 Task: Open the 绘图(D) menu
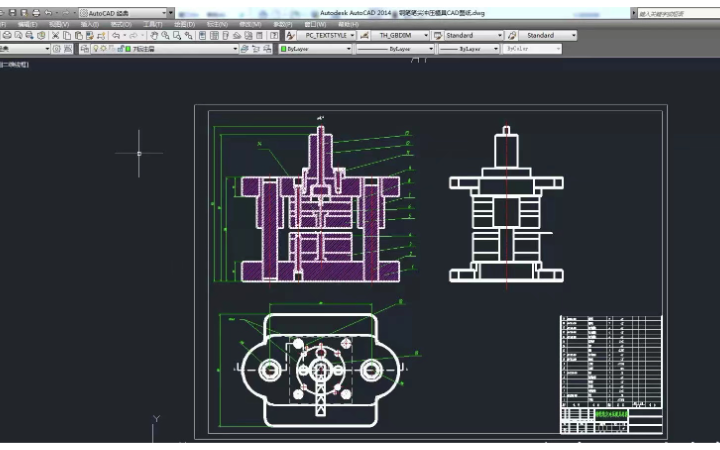click(185, 24)
